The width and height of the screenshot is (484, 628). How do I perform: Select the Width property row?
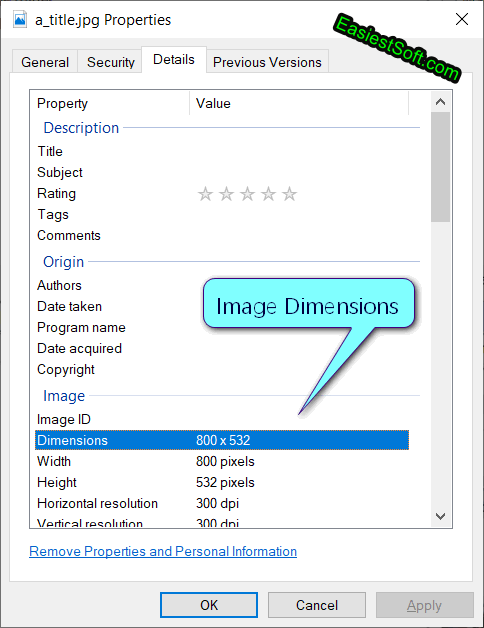(222, 461)
